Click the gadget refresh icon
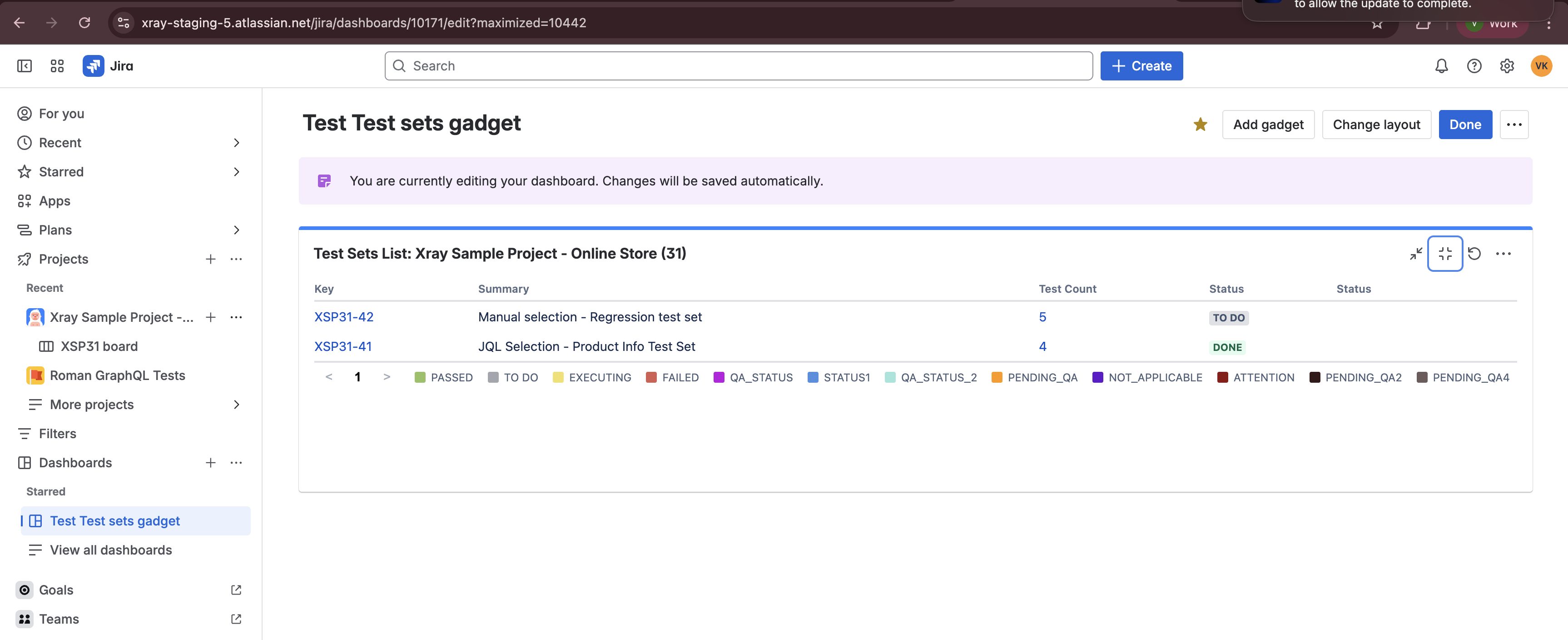The width and height of the screenshot is (1568, 640). 1474,253
